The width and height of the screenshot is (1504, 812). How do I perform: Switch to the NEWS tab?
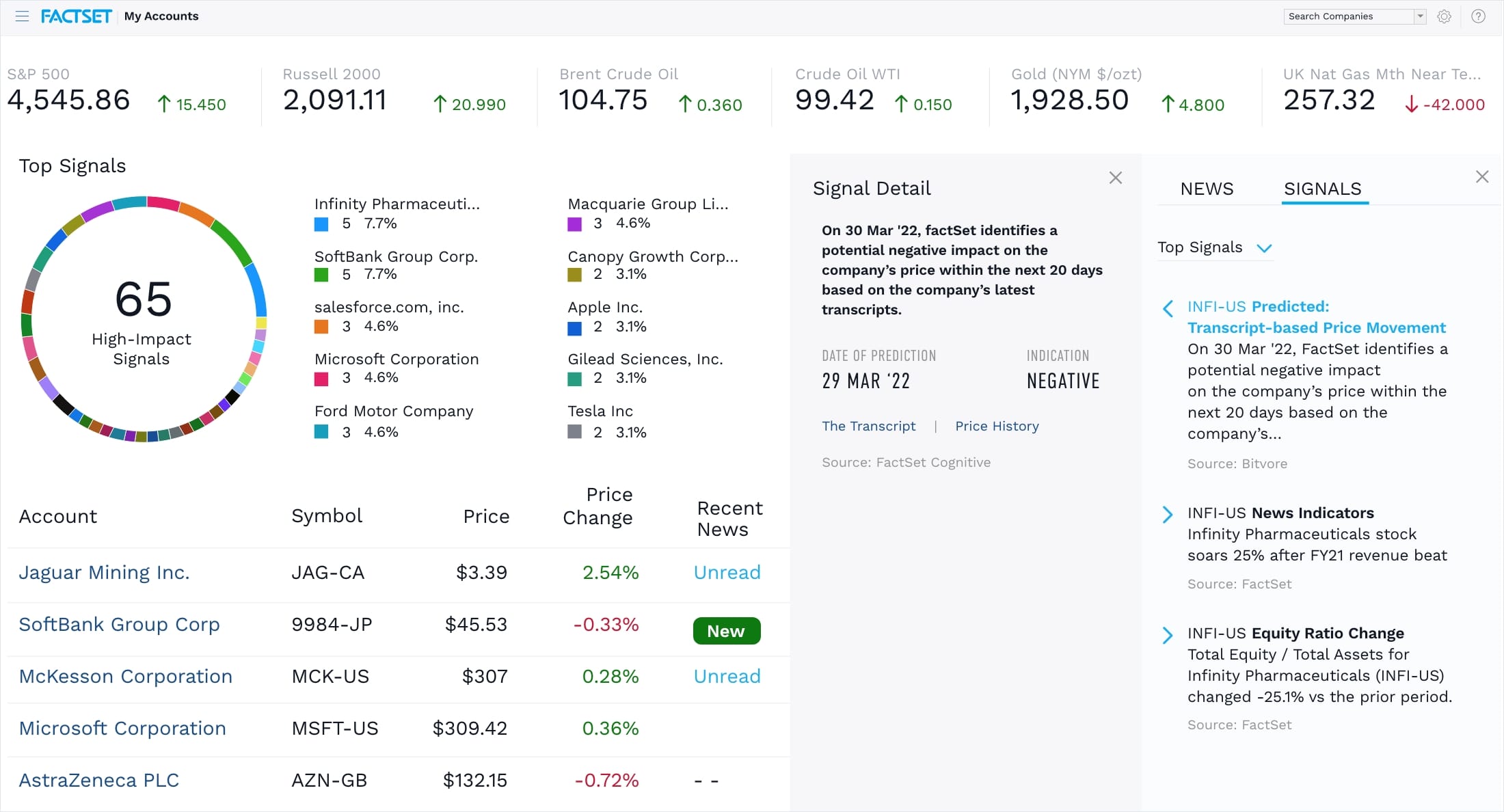coord(1207,189)
